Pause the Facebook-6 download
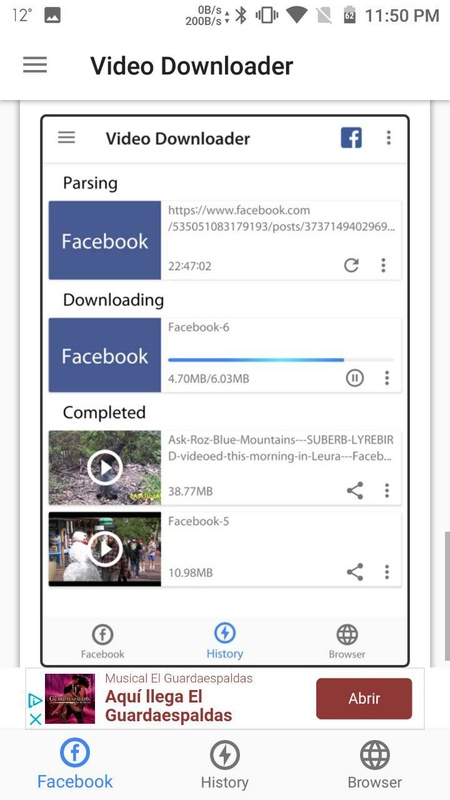The image size is (450, 800). click(x=355, y=378)
